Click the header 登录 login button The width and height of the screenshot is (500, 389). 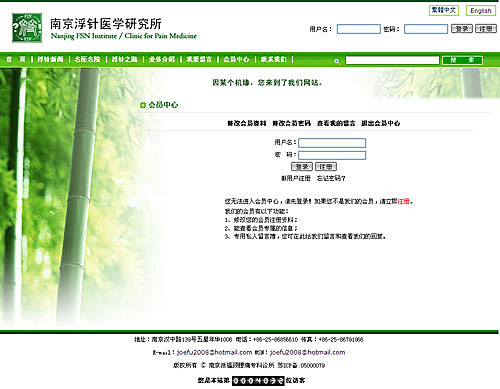click(x=462, y=29)
